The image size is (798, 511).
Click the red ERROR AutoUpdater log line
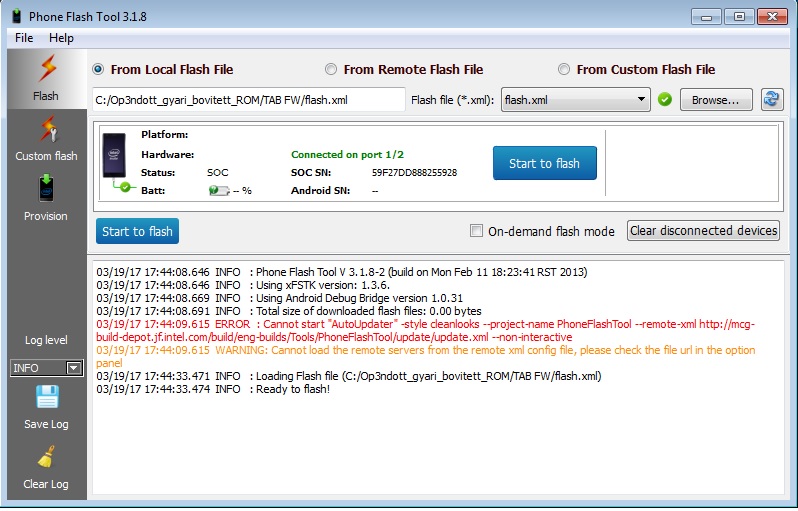point(425,331)
